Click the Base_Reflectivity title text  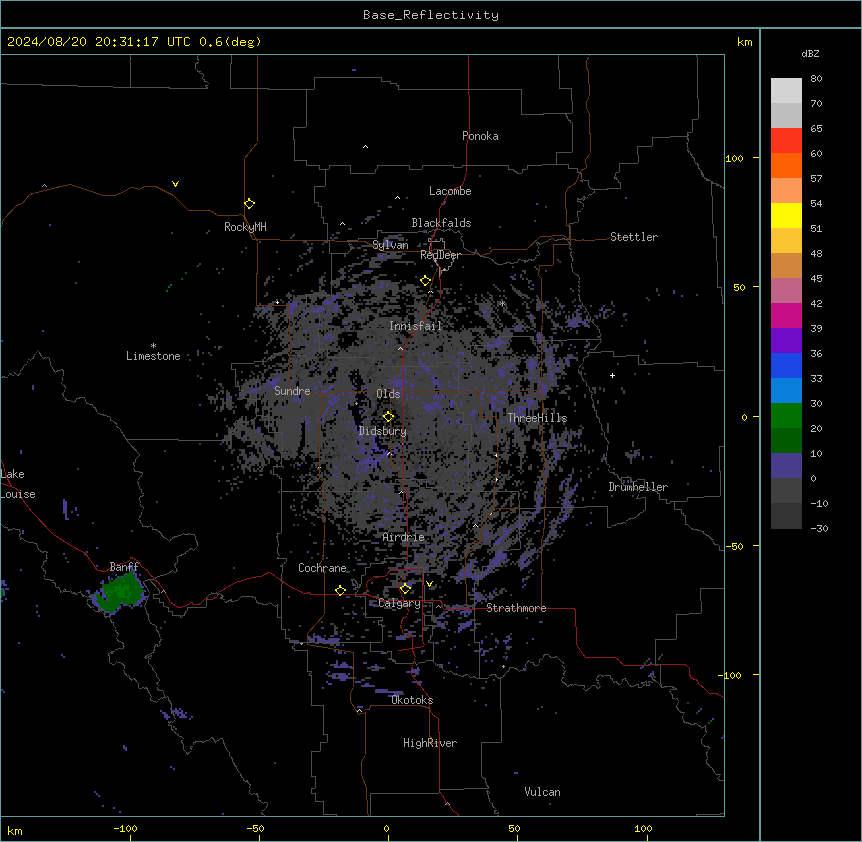(431, 15)
